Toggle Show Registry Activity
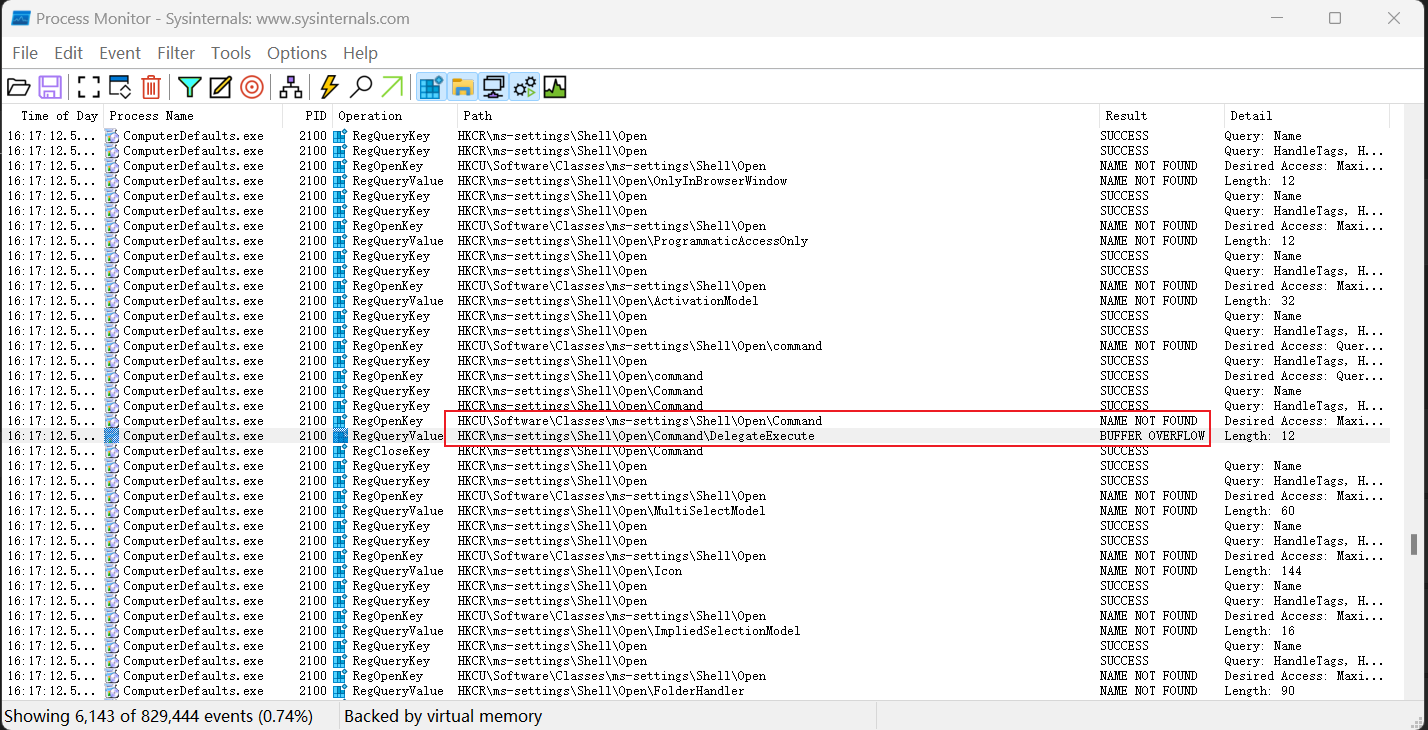 point(431,87)
